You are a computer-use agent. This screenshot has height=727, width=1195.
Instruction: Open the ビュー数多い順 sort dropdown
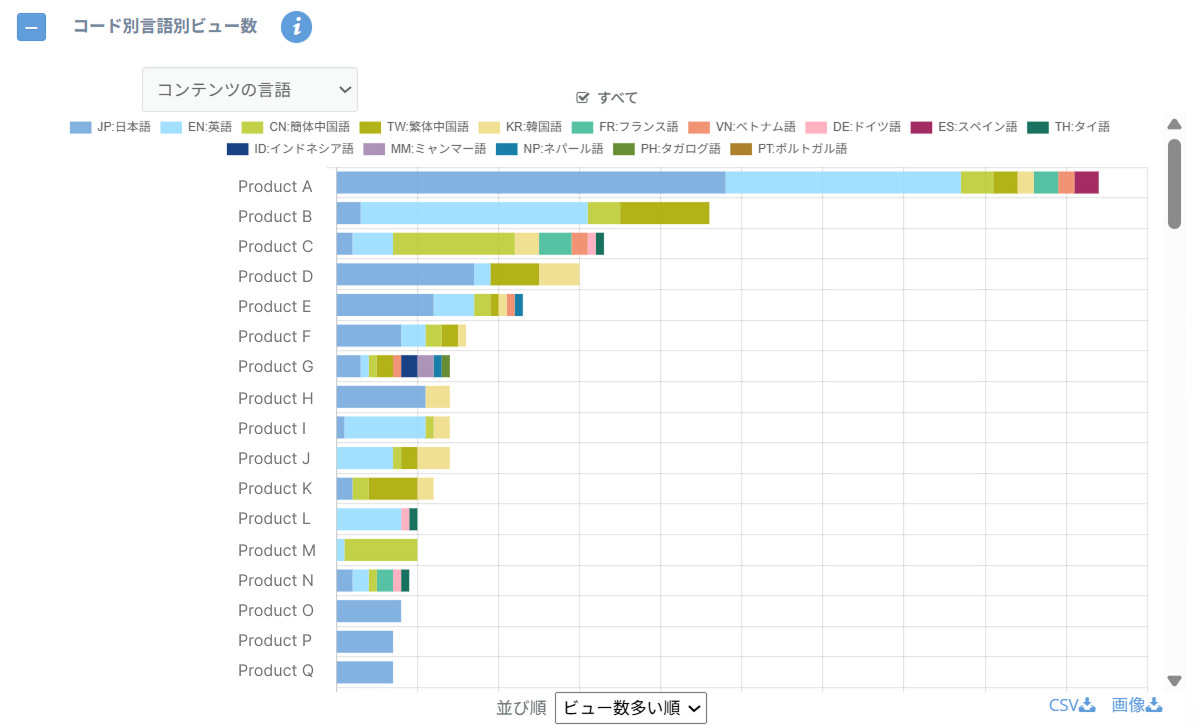click(631, 708)
